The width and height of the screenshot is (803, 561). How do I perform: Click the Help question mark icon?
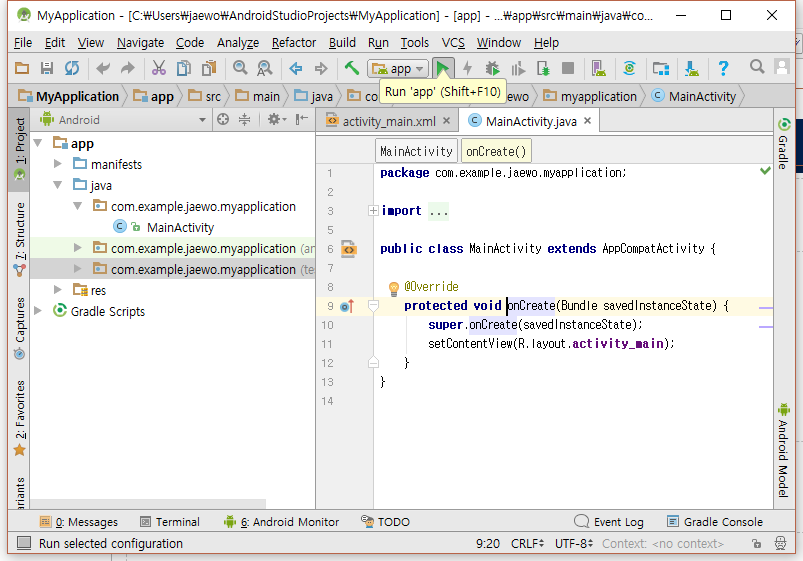click(723, 68)
